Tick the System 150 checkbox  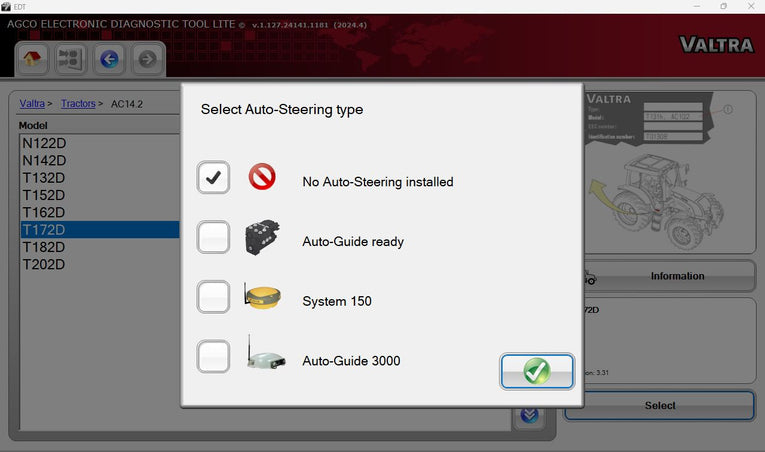213,297
